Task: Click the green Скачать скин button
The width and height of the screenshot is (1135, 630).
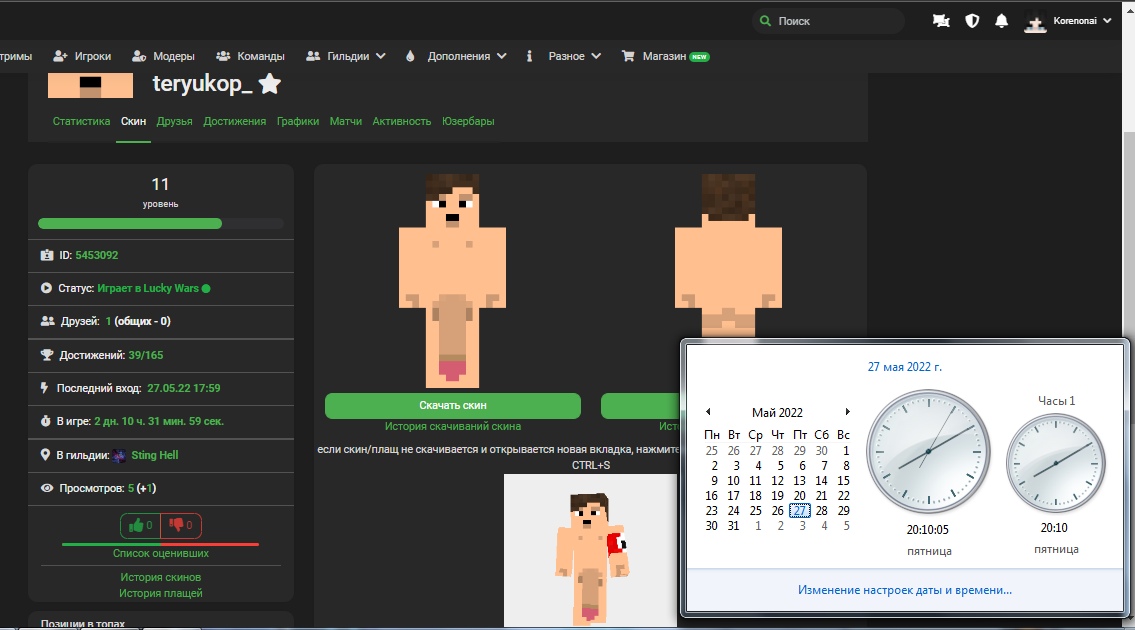Action: point(452,406)
